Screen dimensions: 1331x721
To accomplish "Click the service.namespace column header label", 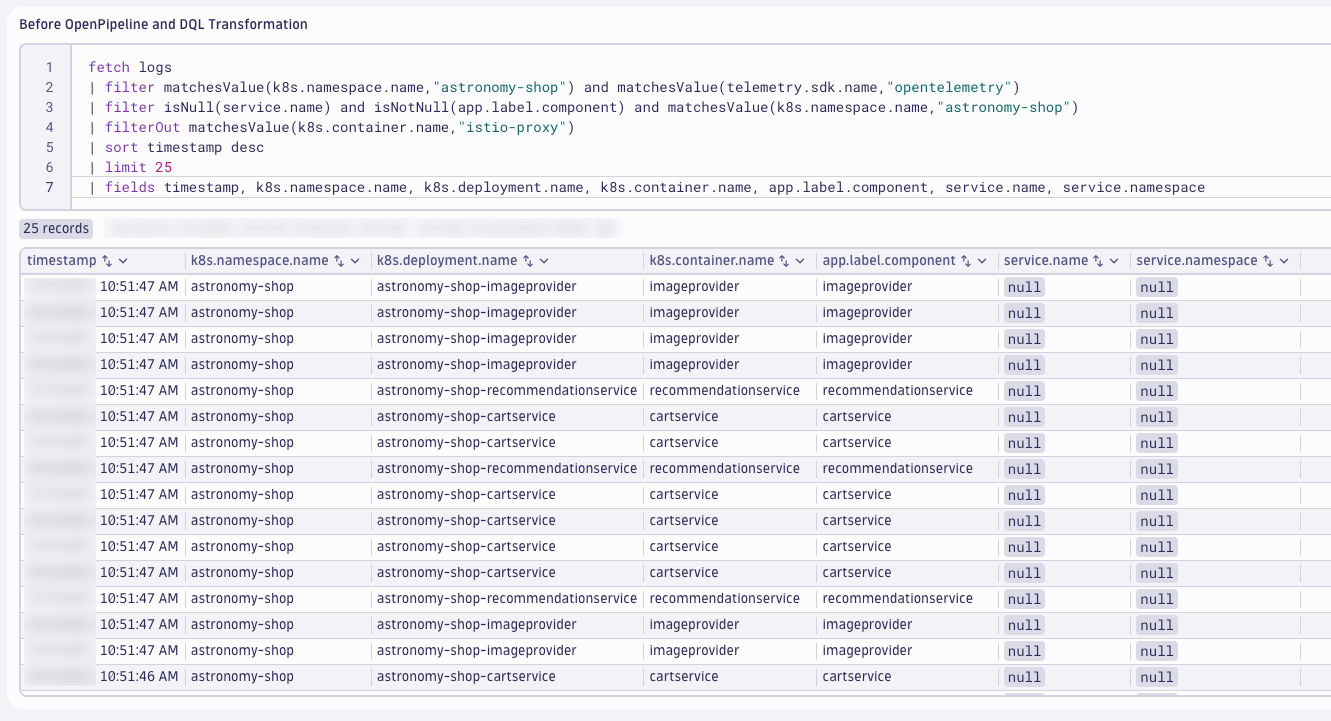I will (1197, 261).
